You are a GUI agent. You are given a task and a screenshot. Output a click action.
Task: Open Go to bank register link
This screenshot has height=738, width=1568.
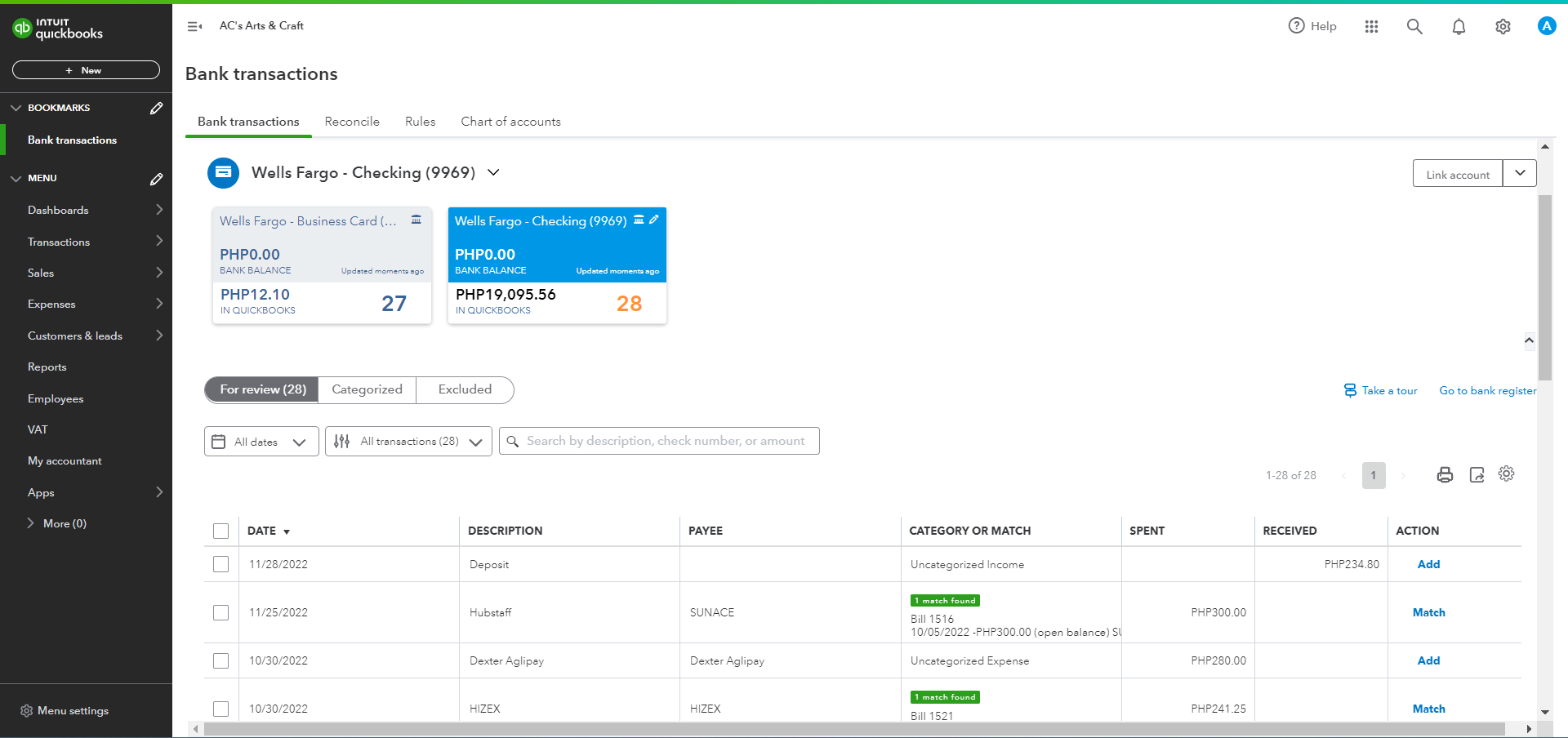coord(1487,391)
